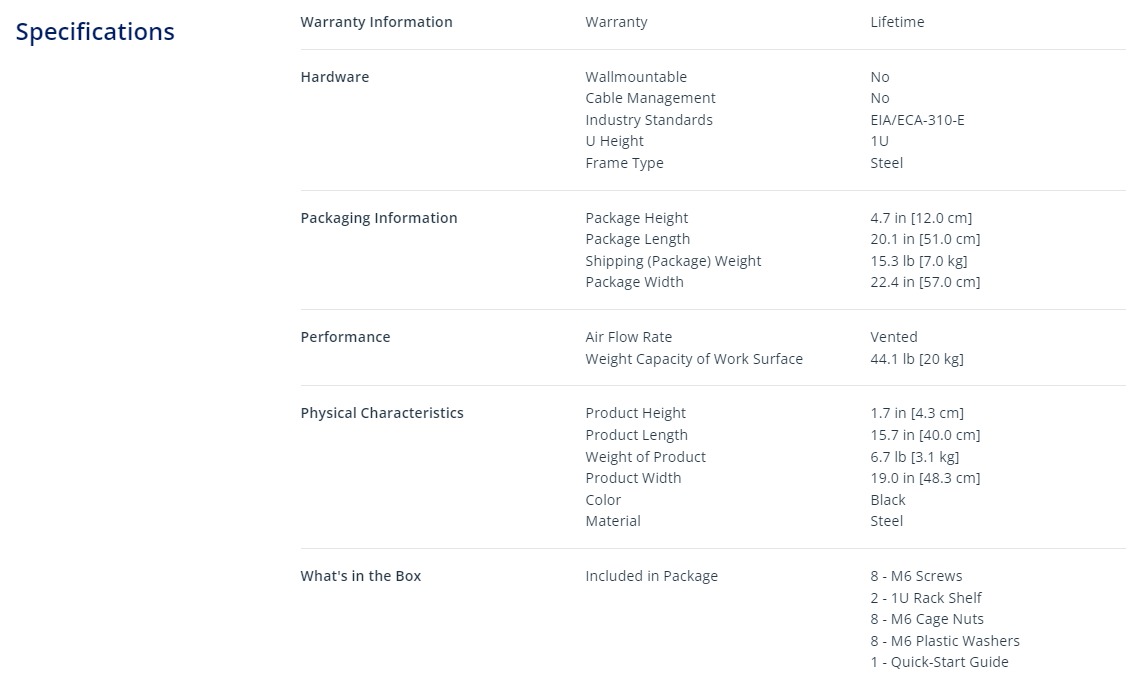Select the Shipping (Package) Weight label
Image resolution: width=1133 pixels, height=679 pixels.
673,261
